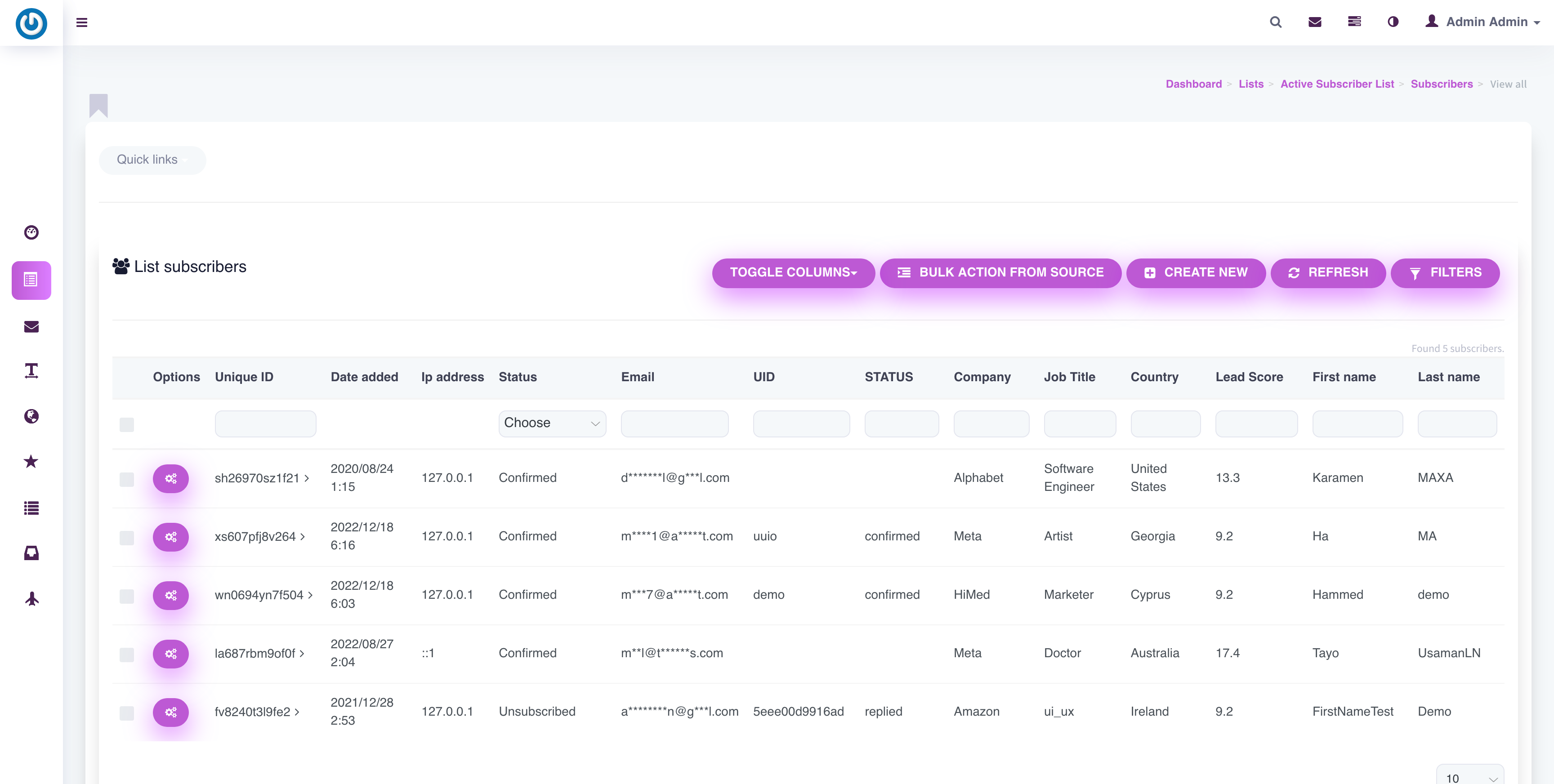Toggle dark mode contrast icon
This screenshot has width=1554, height=784.
(x=1393, y=22)
